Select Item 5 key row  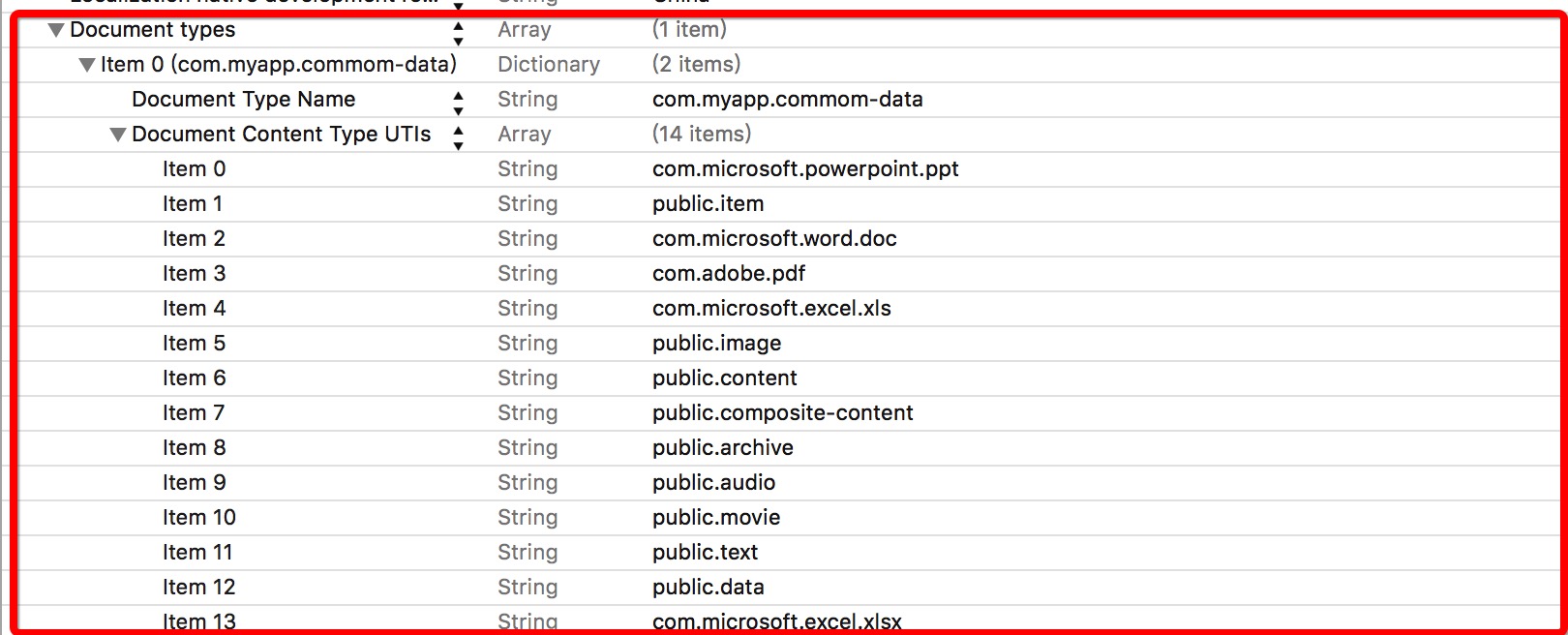[194, 344]
